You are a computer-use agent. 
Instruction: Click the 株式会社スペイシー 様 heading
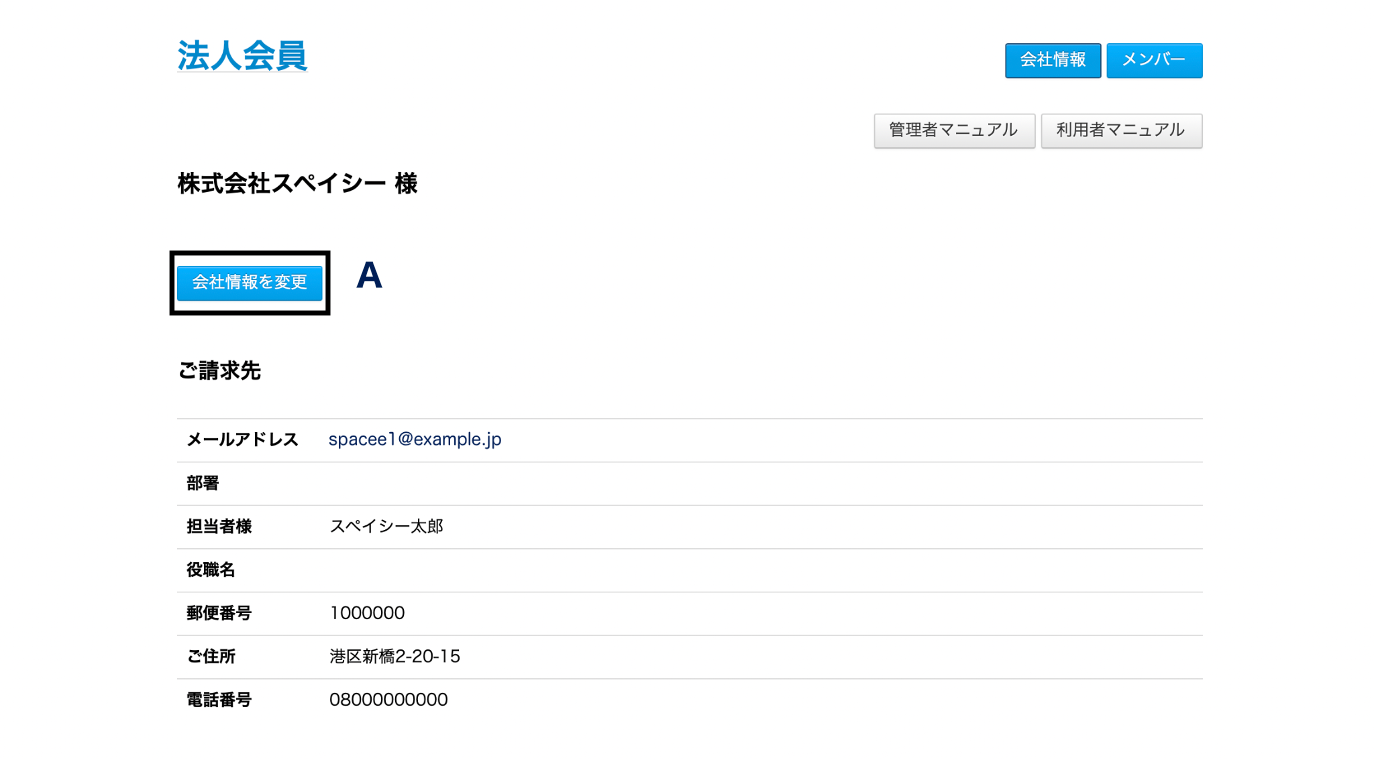click(x=297, y=184)
